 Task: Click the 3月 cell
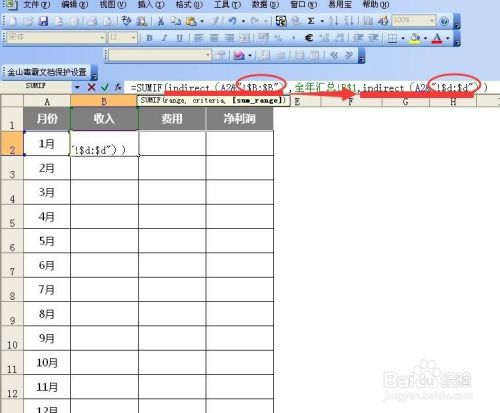click(47, 193)
